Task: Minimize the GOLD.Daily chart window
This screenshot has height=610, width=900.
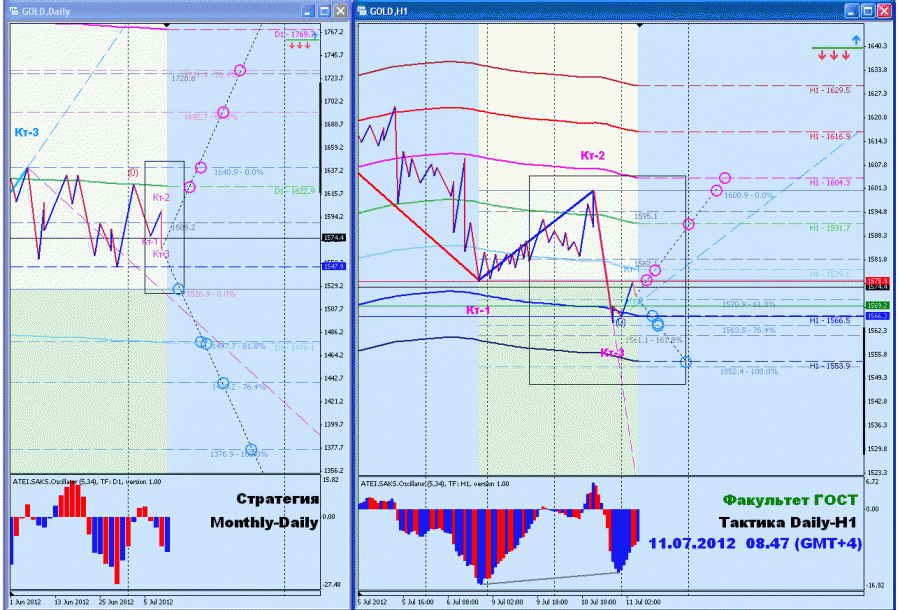Action: pyautogui.click(x=308, y=11)
